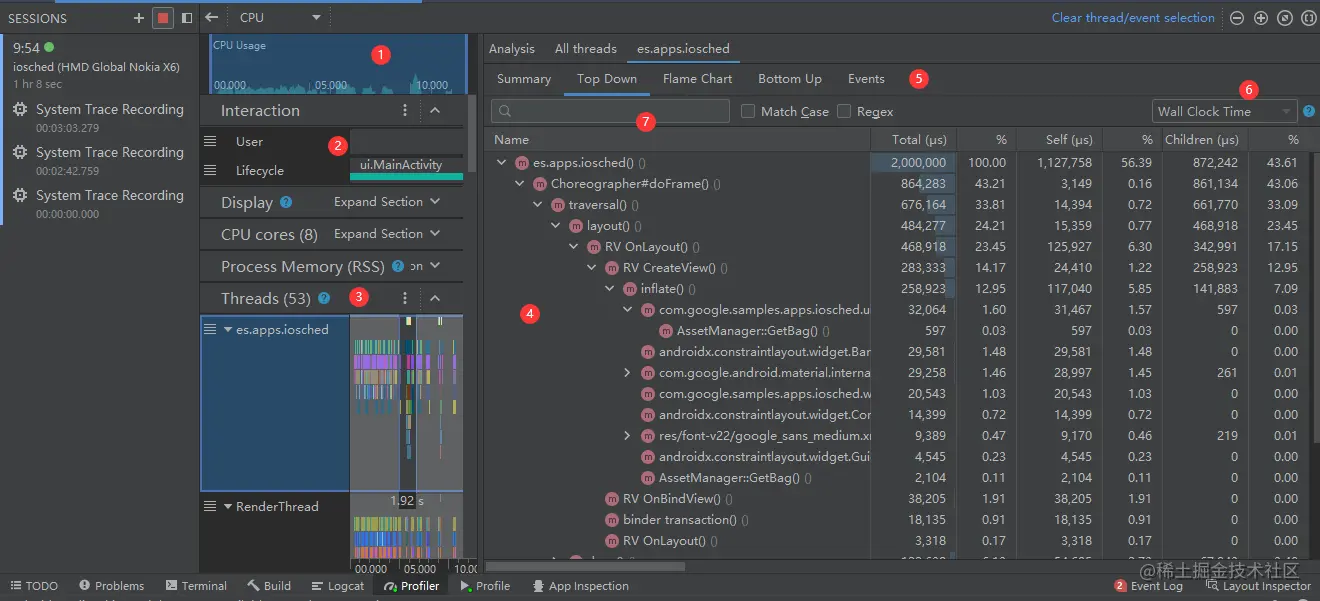Screen dimensions: 1320x601
Task: Open the Bottom Up tab
Action: (790, 79)
